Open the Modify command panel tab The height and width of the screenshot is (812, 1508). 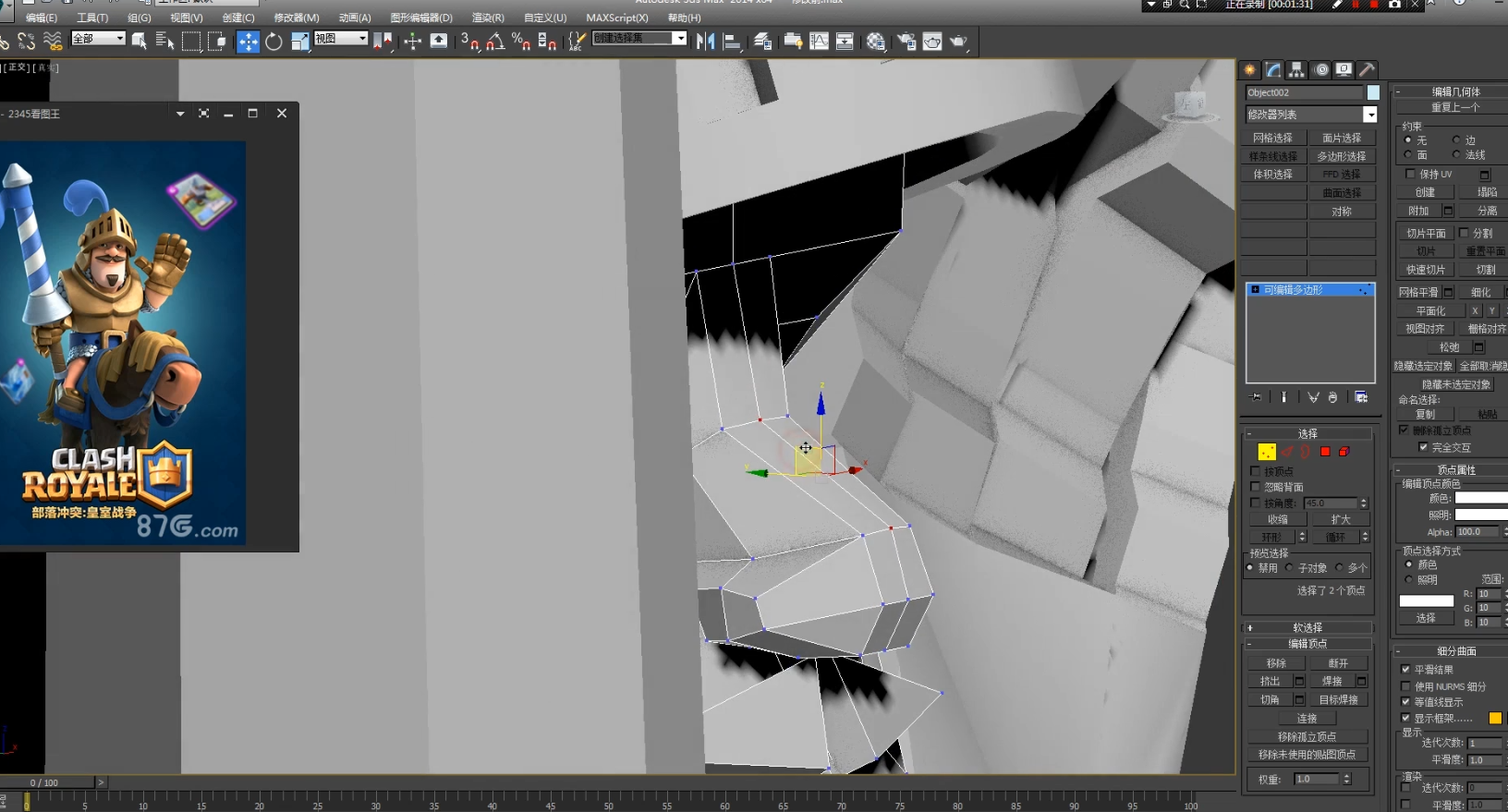[1274, 70]
